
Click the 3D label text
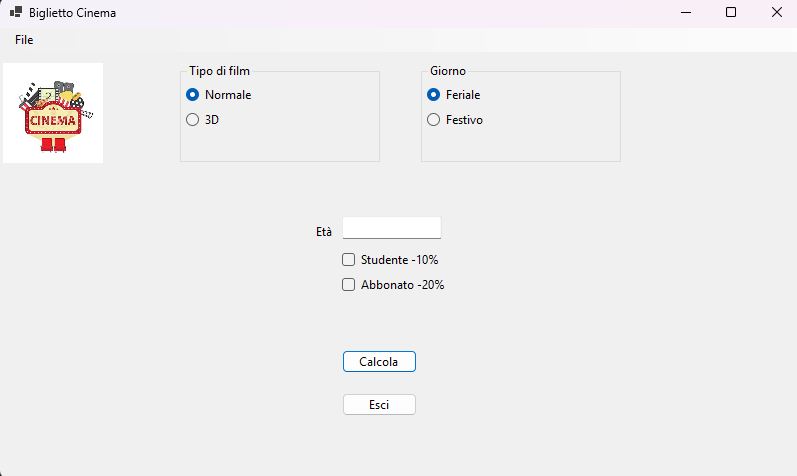click(x=212, y=120)
